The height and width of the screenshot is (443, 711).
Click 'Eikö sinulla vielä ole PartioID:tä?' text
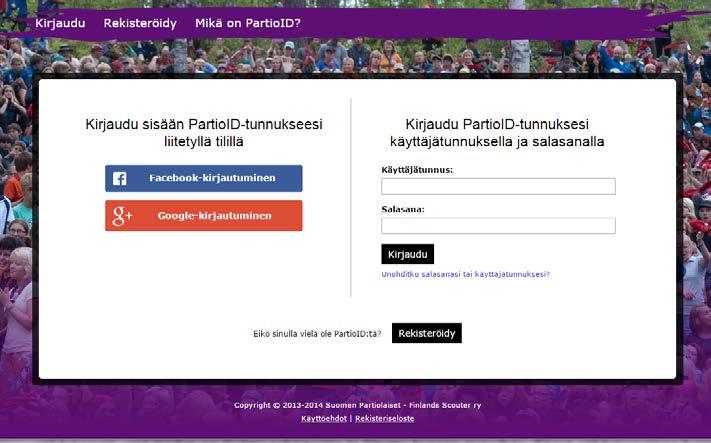tap(317, 334)
